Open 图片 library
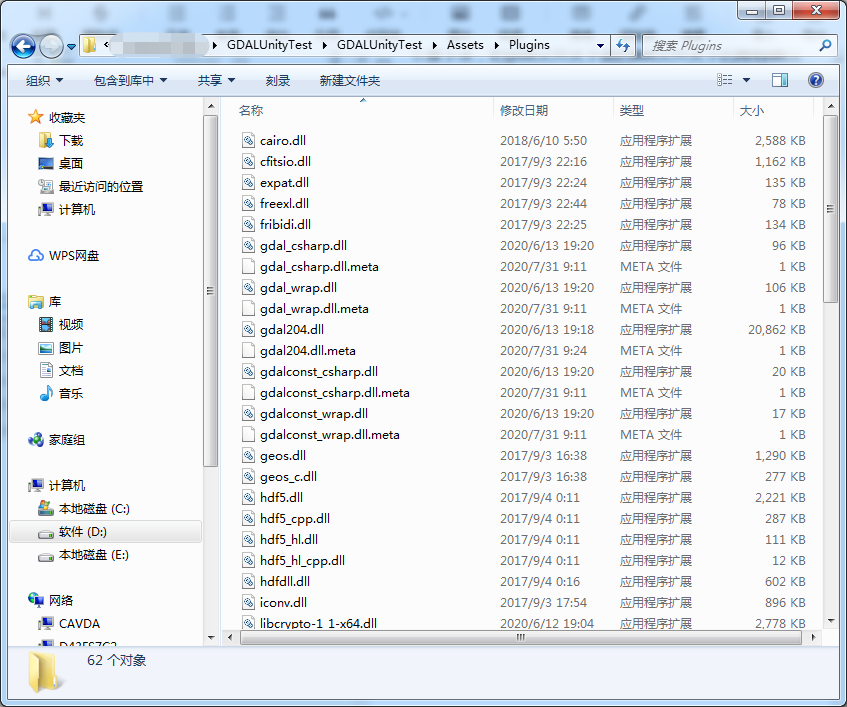This screenshot has width=847, height=707. [60, 347]
